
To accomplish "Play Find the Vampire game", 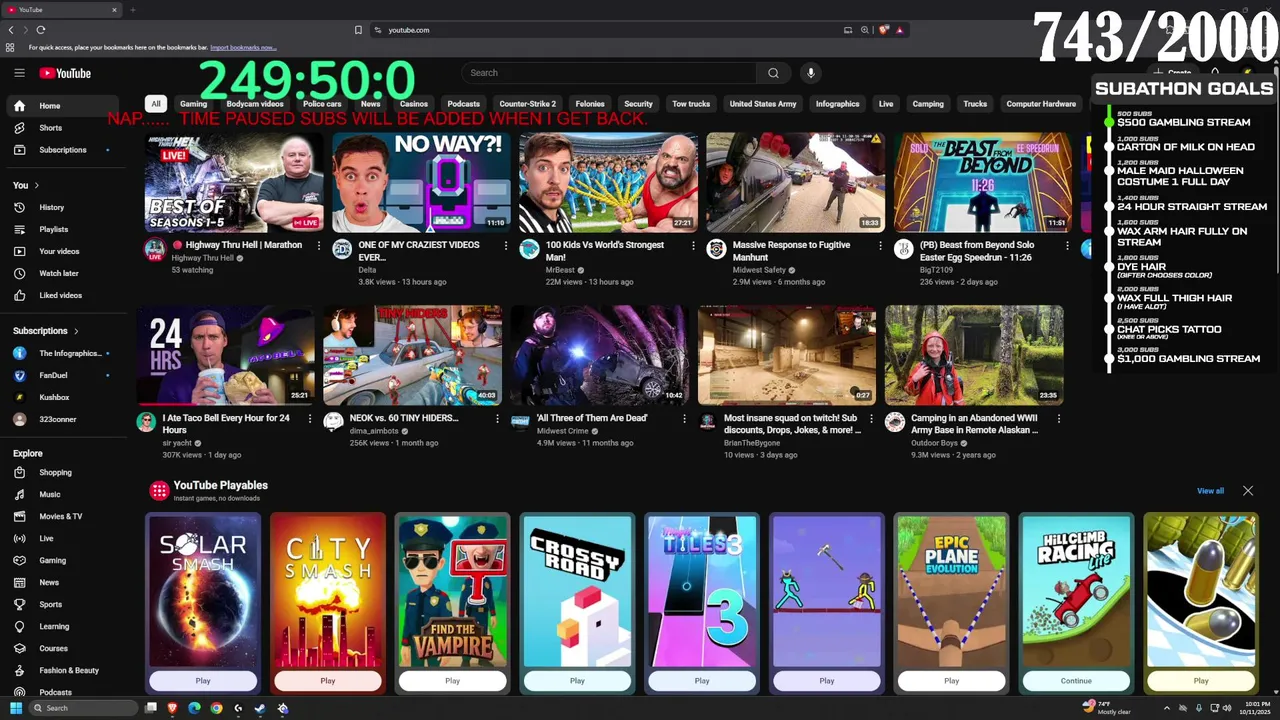I will 452,681.
